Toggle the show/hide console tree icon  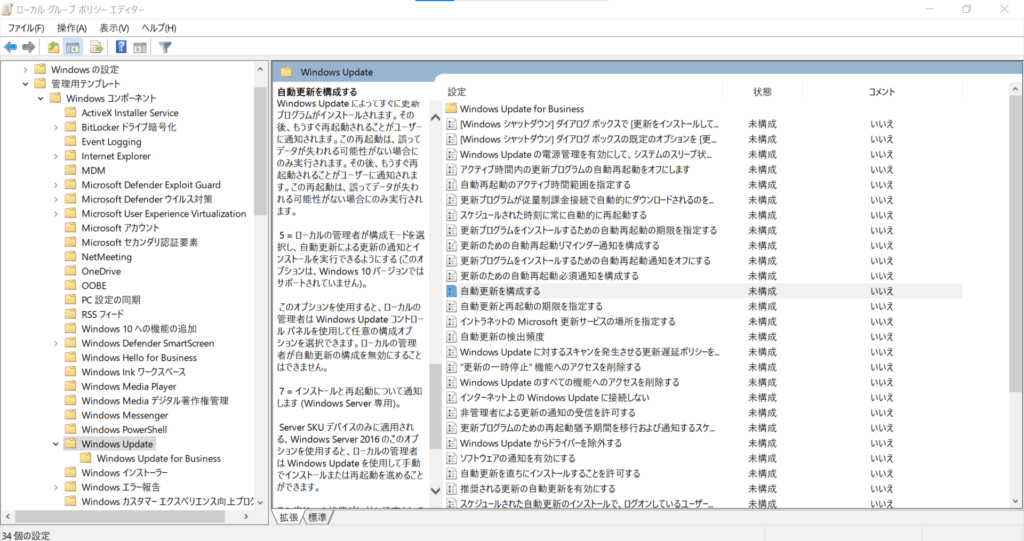coord(73,47)
